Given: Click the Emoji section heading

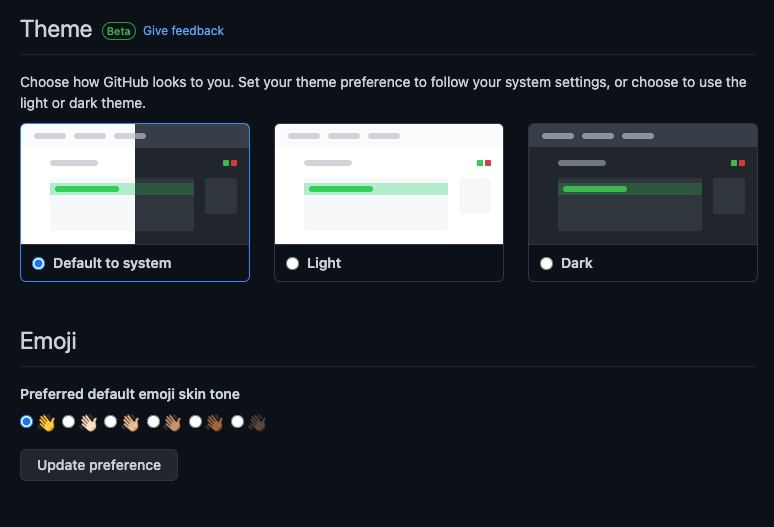Looking at the screenshot, I should pos(48,341).
